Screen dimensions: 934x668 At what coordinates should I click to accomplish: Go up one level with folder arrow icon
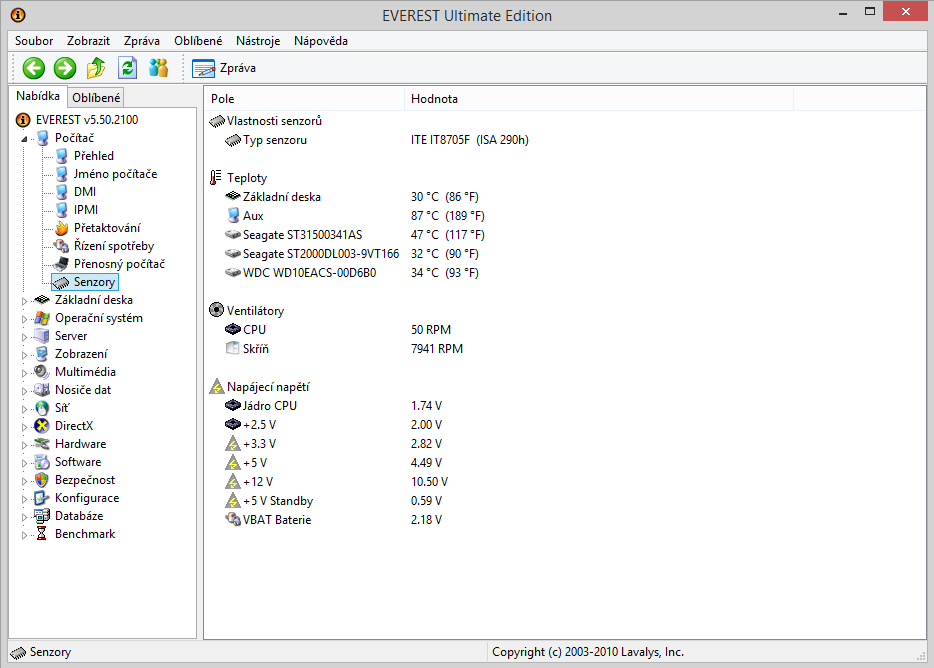pyautogui.click(x=96, y=68)
